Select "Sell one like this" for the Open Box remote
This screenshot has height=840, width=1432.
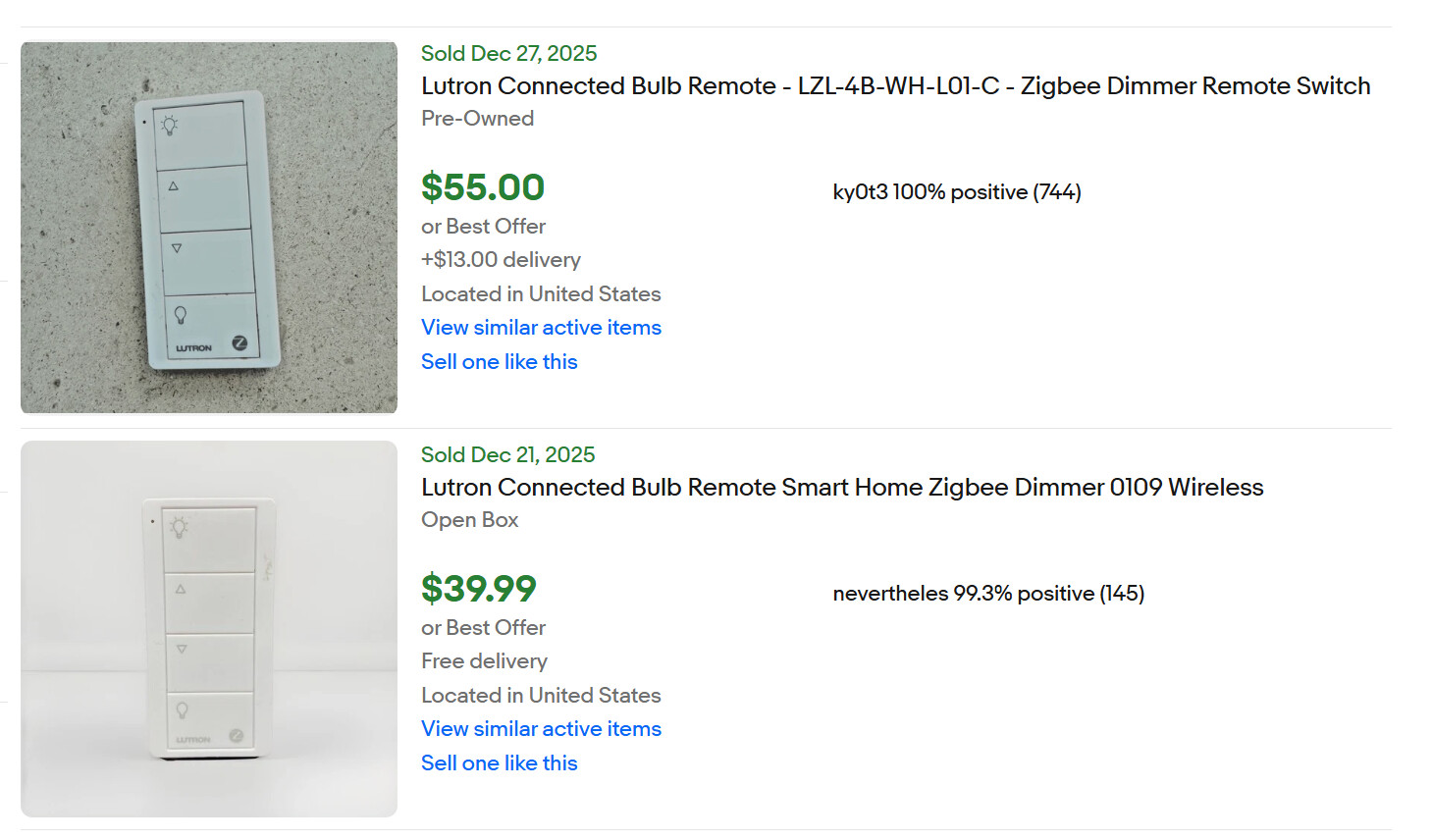point(499,763)
